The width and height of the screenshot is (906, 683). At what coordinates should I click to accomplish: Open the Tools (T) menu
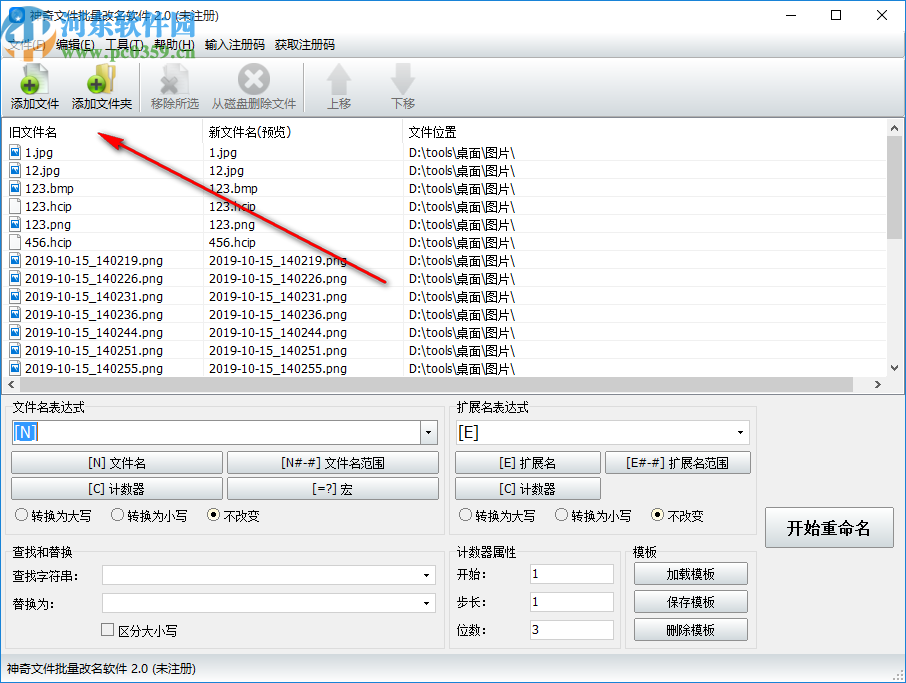[x=124, y=45]
